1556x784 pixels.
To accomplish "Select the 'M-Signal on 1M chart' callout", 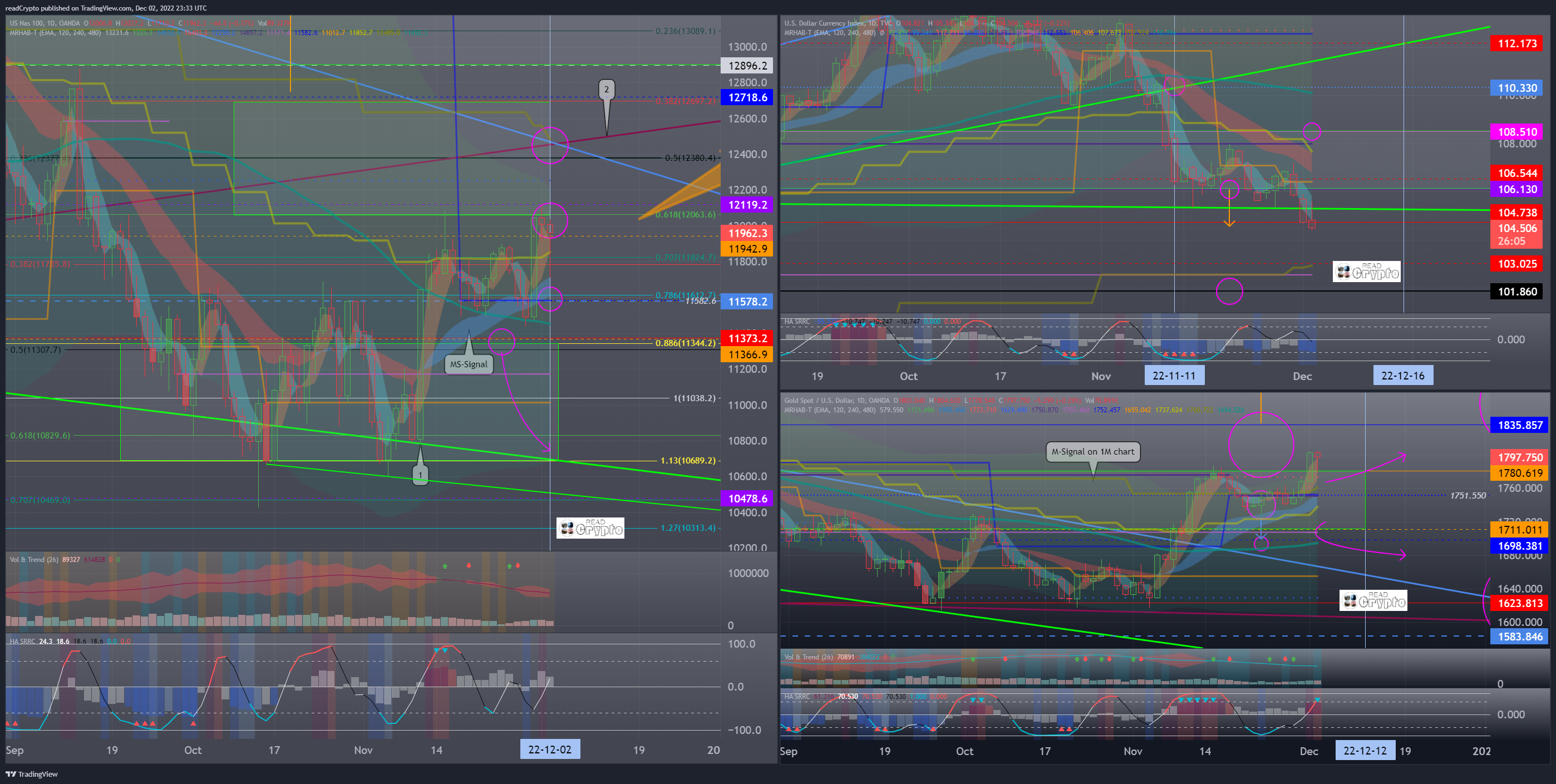I will (x=1092, y=451).
